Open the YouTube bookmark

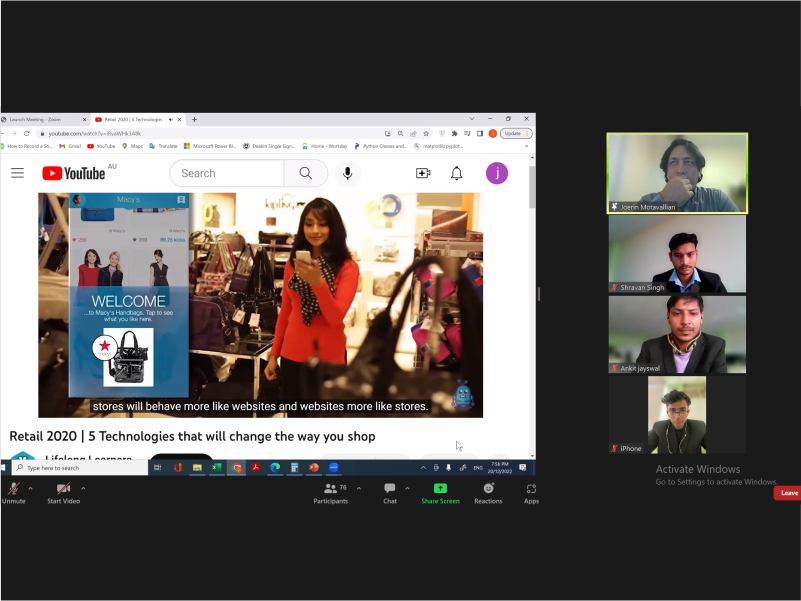pos(101,146)
